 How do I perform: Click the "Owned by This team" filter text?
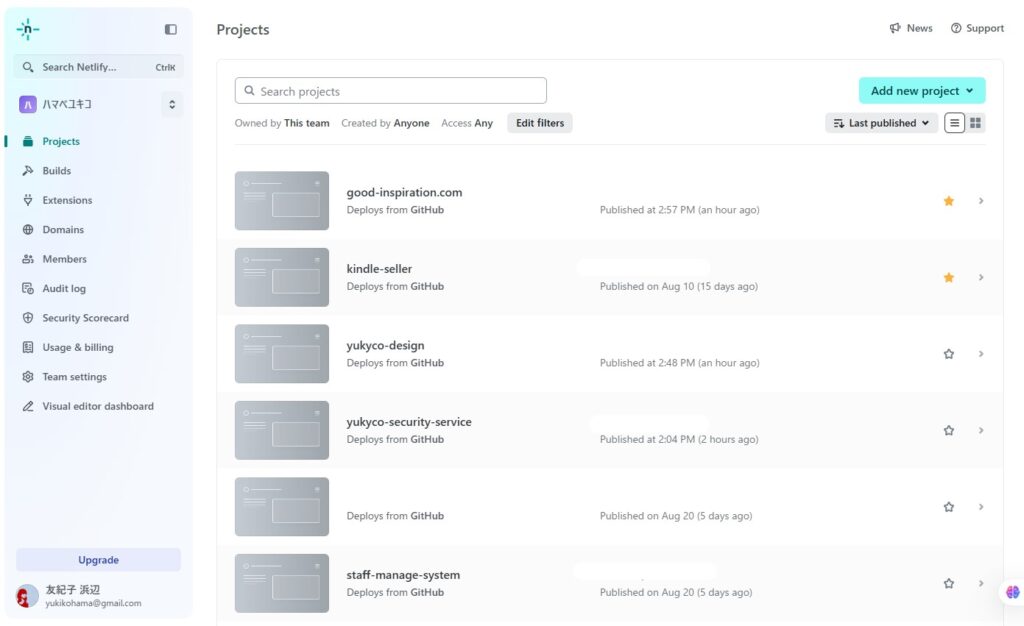[x=282, y=123]
